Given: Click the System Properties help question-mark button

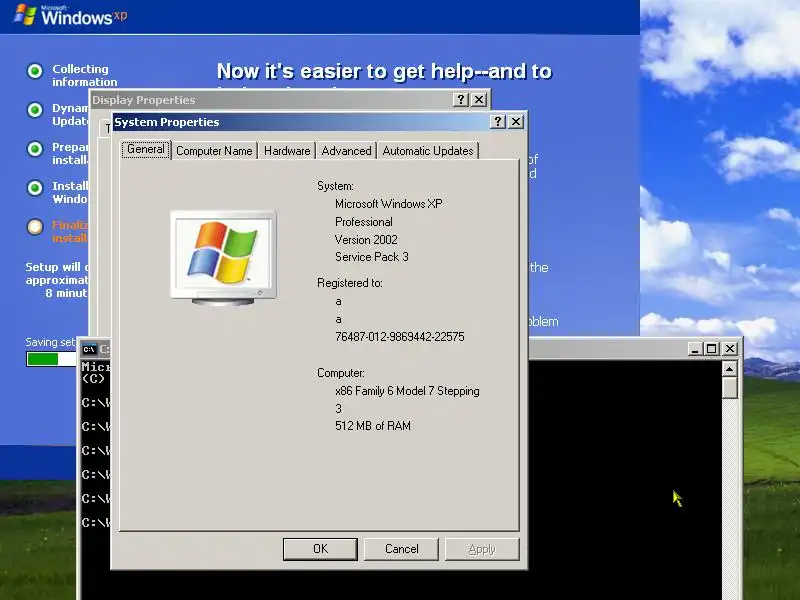Looking at the screenshot, I should pyautogui.click(x=497, y=121).
